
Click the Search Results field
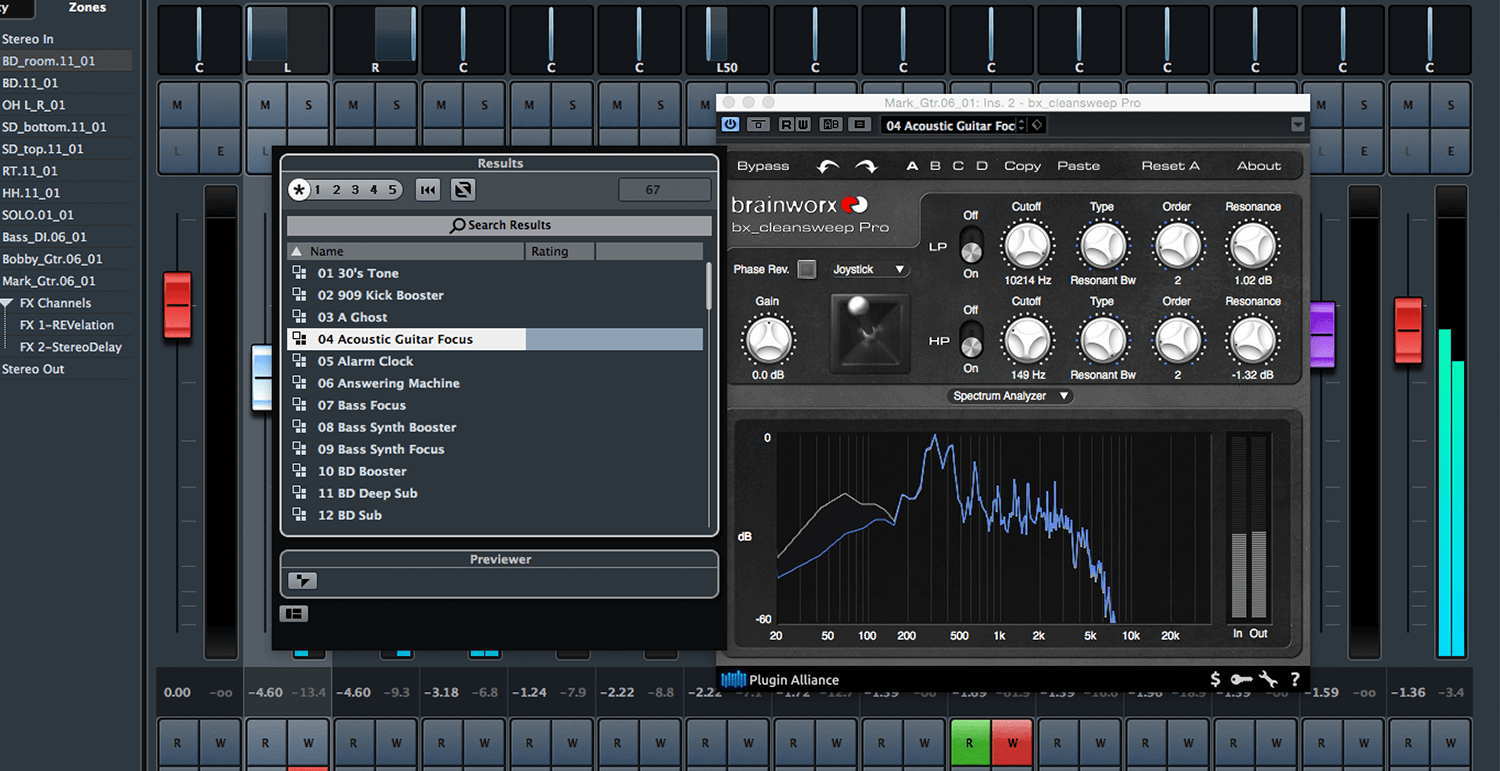coord(499,225)
